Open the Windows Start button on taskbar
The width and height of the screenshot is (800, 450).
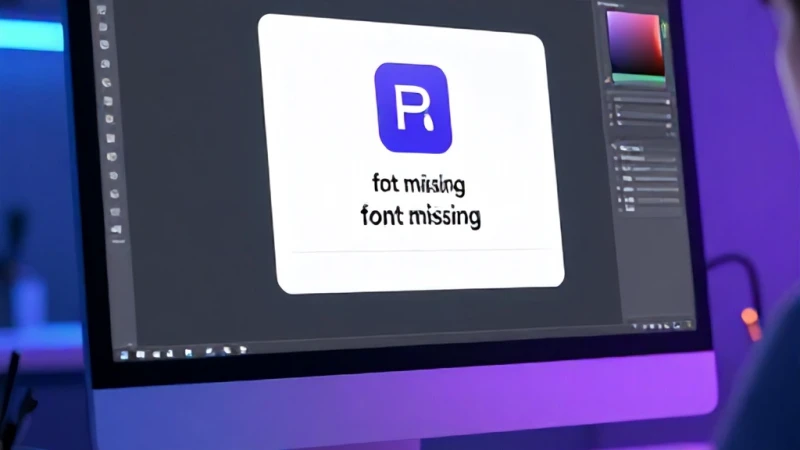124,355
